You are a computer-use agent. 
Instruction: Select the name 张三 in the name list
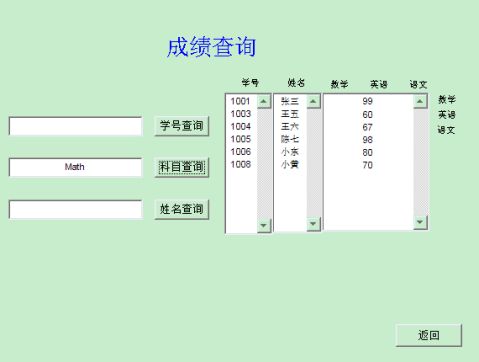(289, 101)
